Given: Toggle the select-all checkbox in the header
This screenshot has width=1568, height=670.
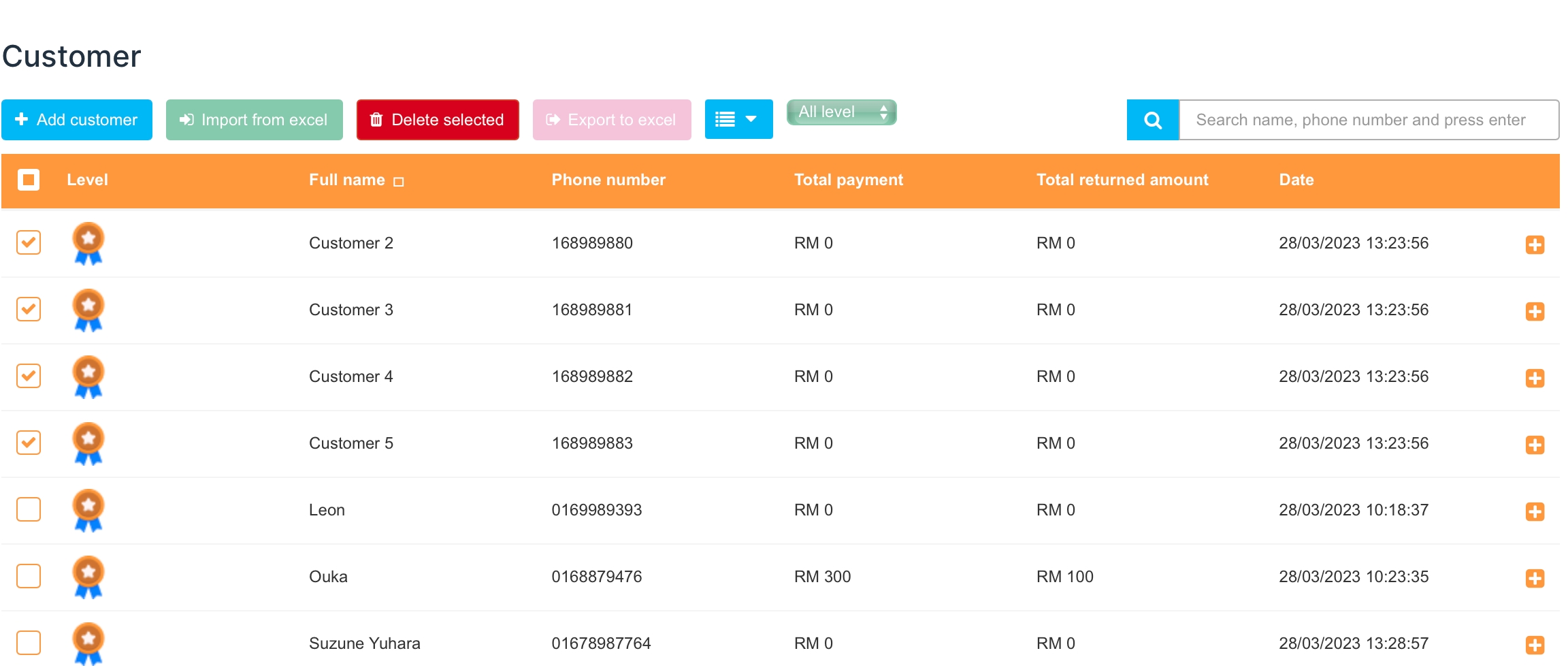Looking at the screenshot, I should [29, 180].
